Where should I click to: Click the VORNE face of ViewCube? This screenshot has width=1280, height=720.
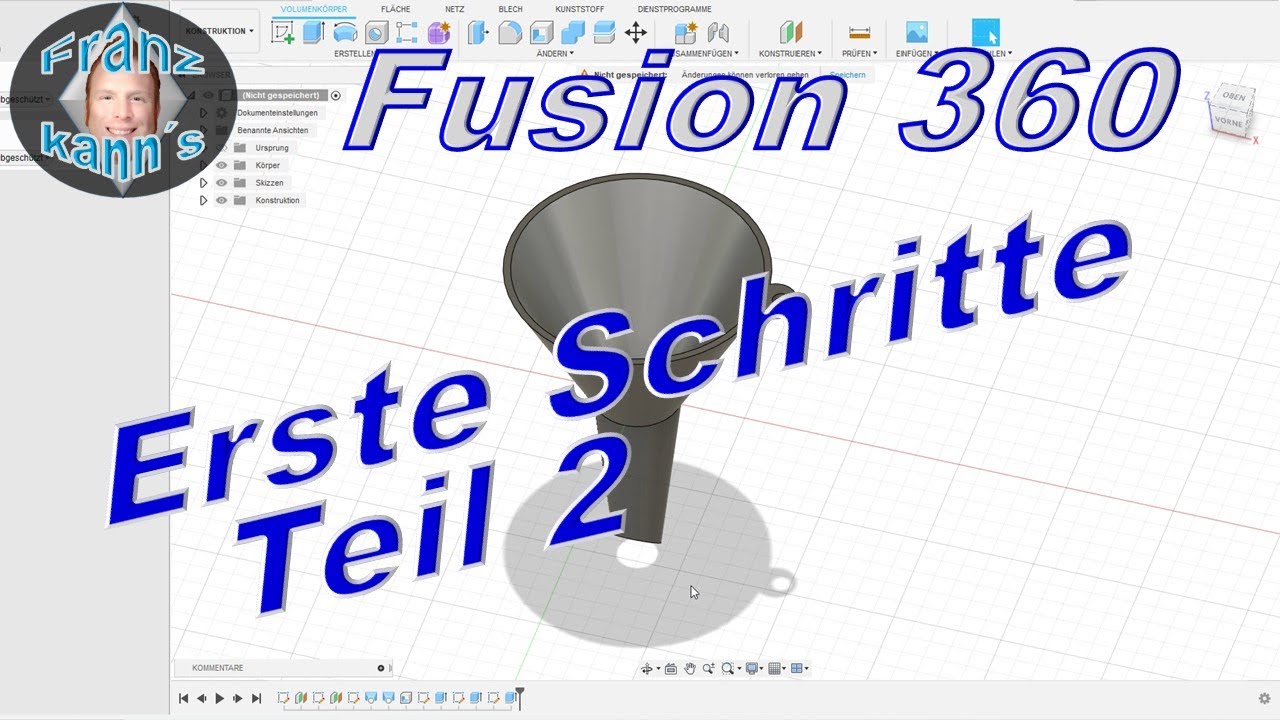[x=1228, y=122]
